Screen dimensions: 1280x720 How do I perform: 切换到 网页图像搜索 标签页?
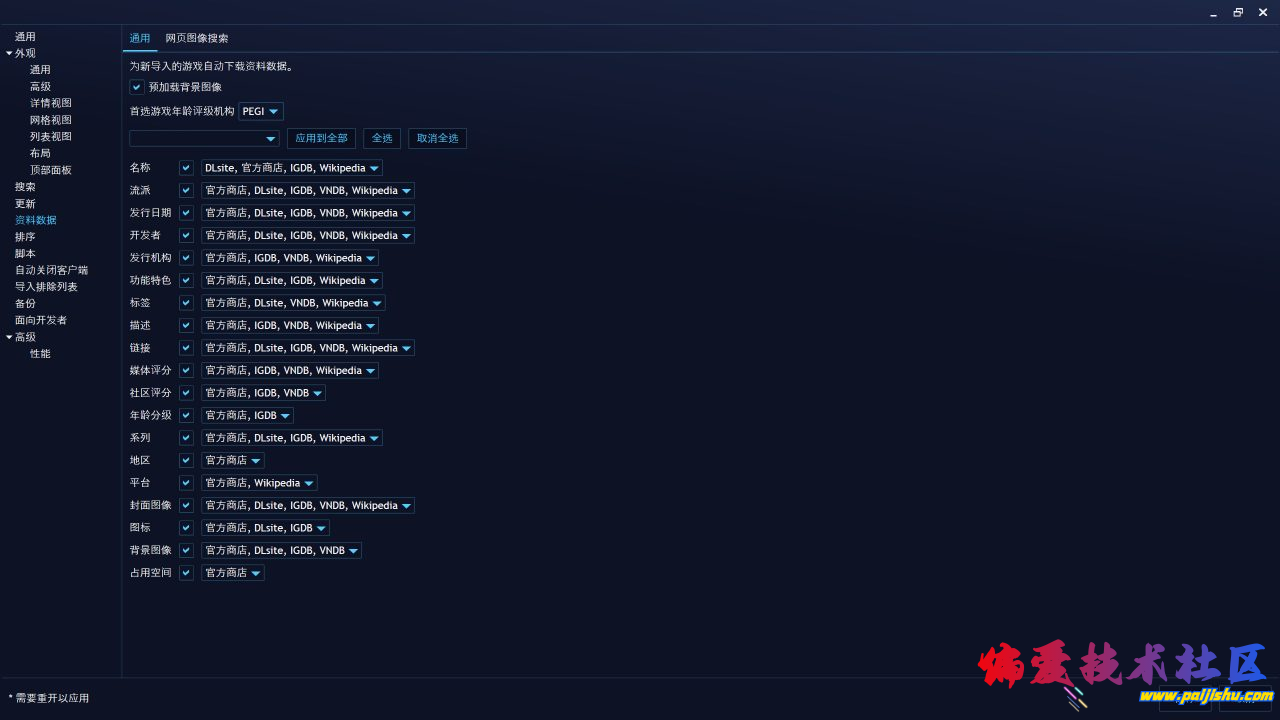pos(196,38)
